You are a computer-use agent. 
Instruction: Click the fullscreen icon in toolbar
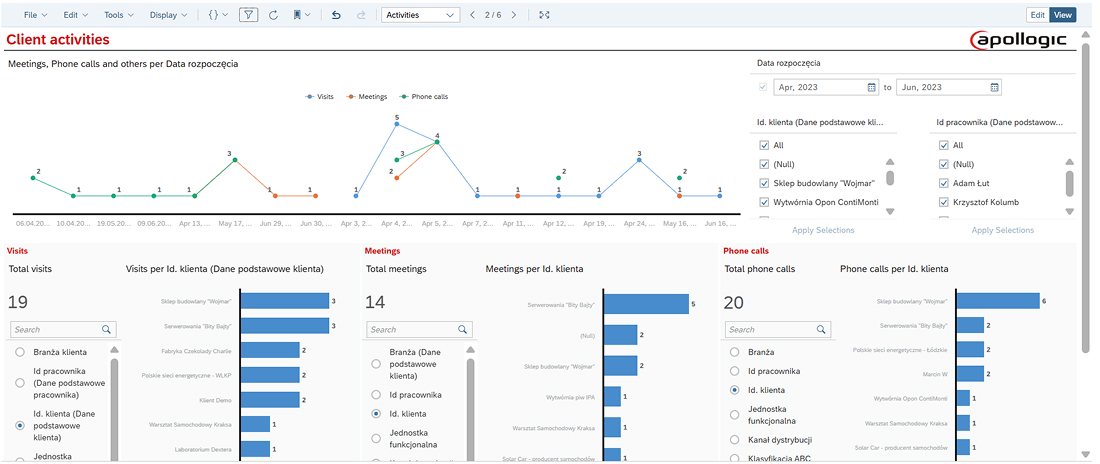coord(544,15)
